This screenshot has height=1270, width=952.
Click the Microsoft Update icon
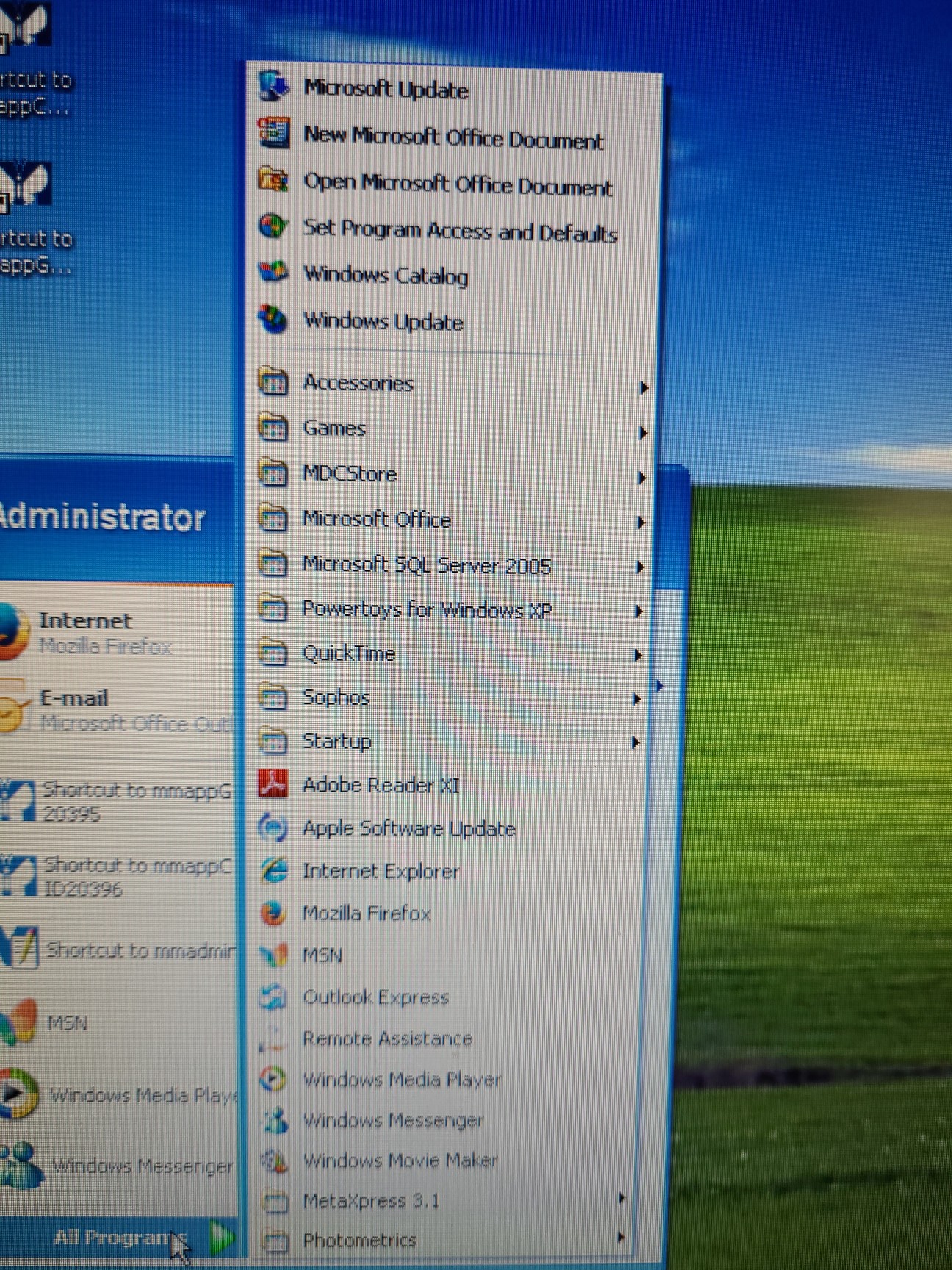(x=274, y=87)
